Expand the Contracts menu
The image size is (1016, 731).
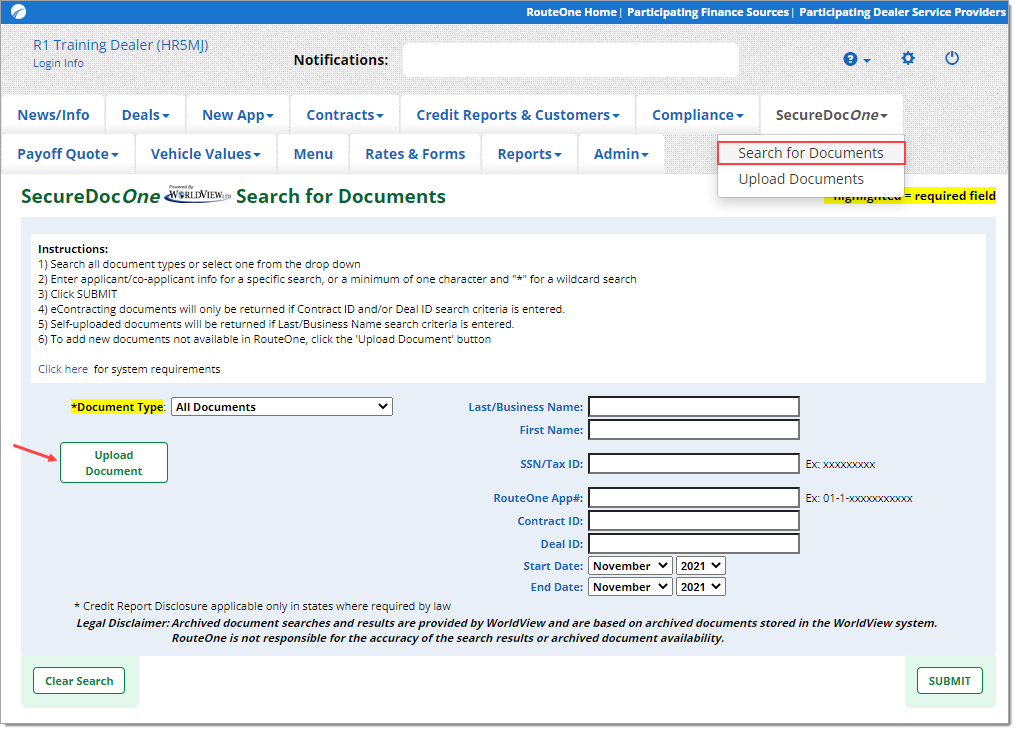pos(345,115)
